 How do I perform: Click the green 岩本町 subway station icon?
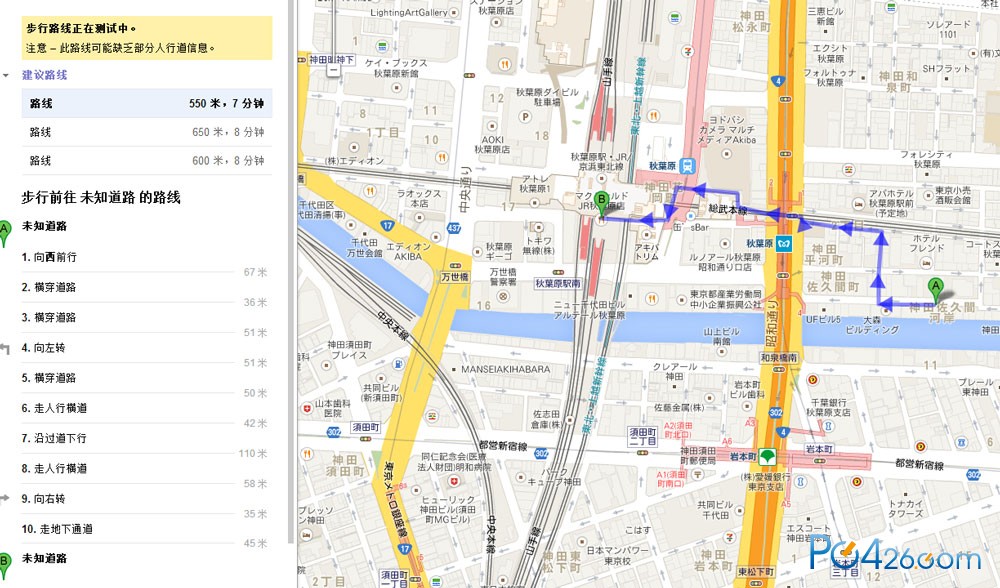pos(768,457)
